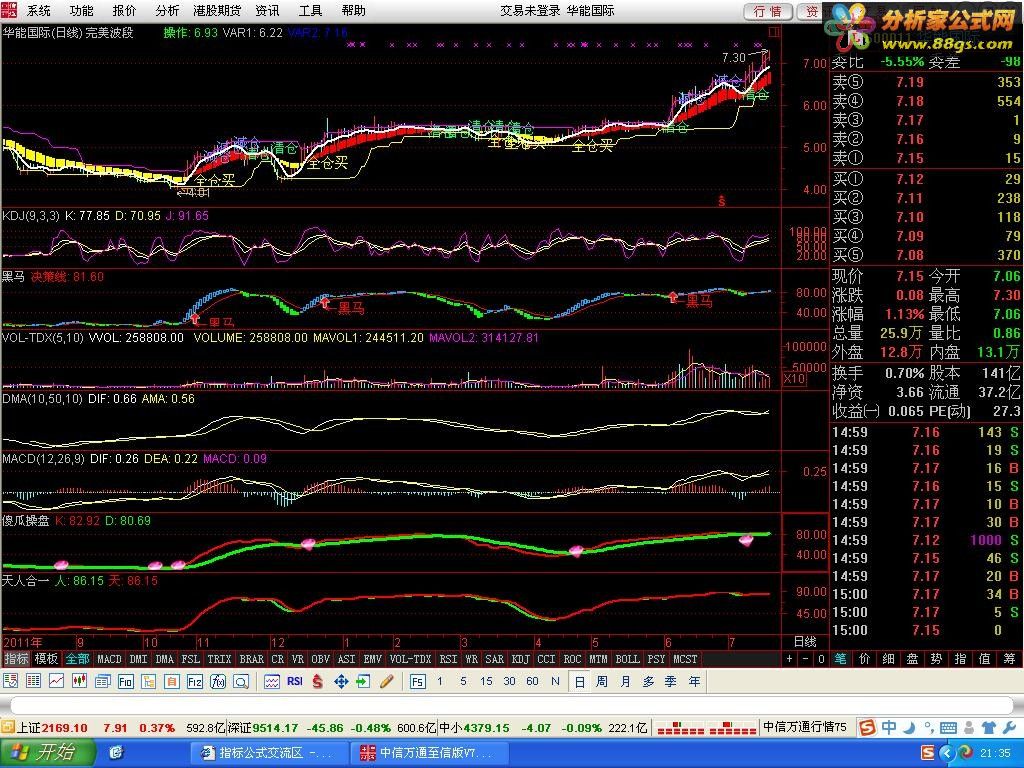Click the 买① 7.12 bid price row
Image resolution: width=1024 pixels, height=768 pixels.
click(x=925, y=179)
